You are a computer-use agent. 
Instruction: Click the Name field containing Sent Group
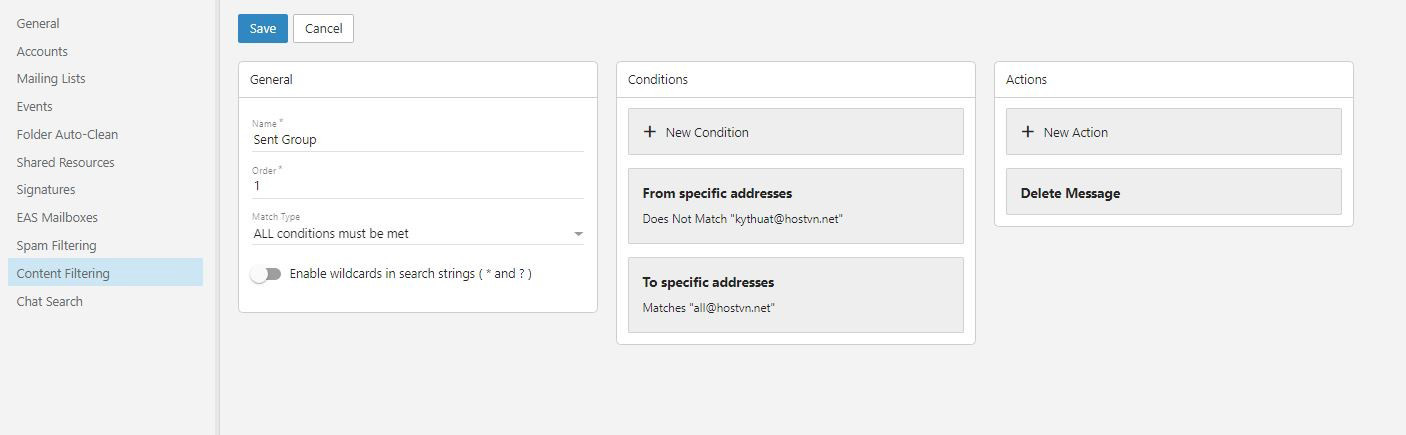click(x=417, y=140)
